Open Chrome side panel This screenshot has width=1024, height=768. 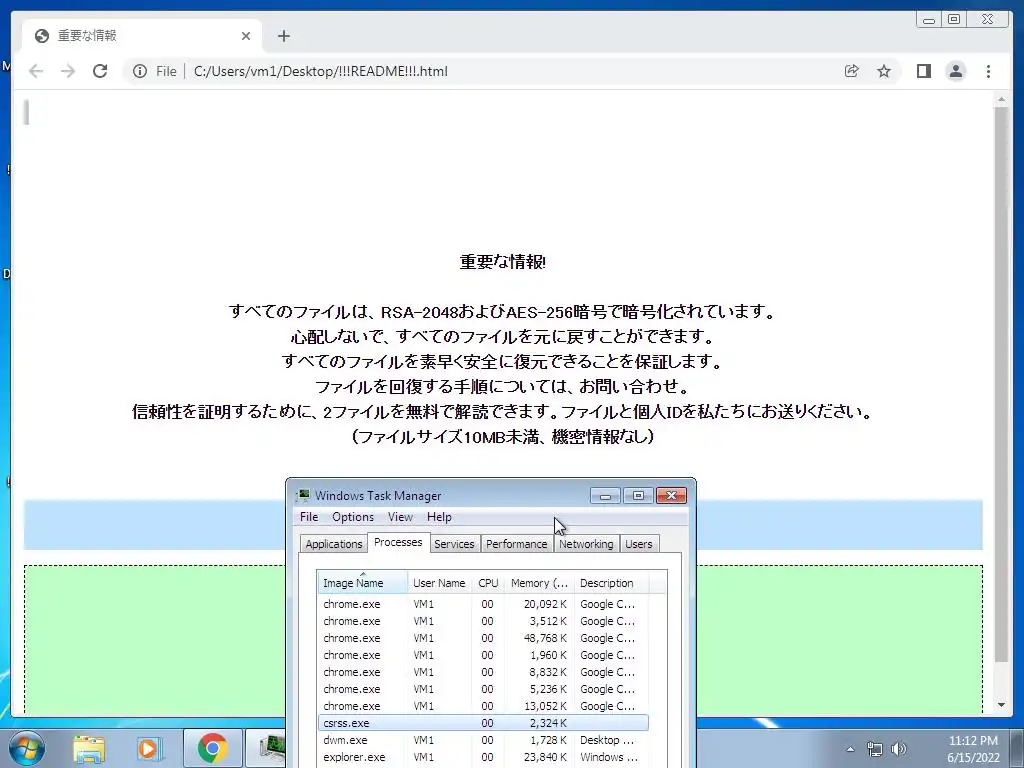tap(923, 71)
